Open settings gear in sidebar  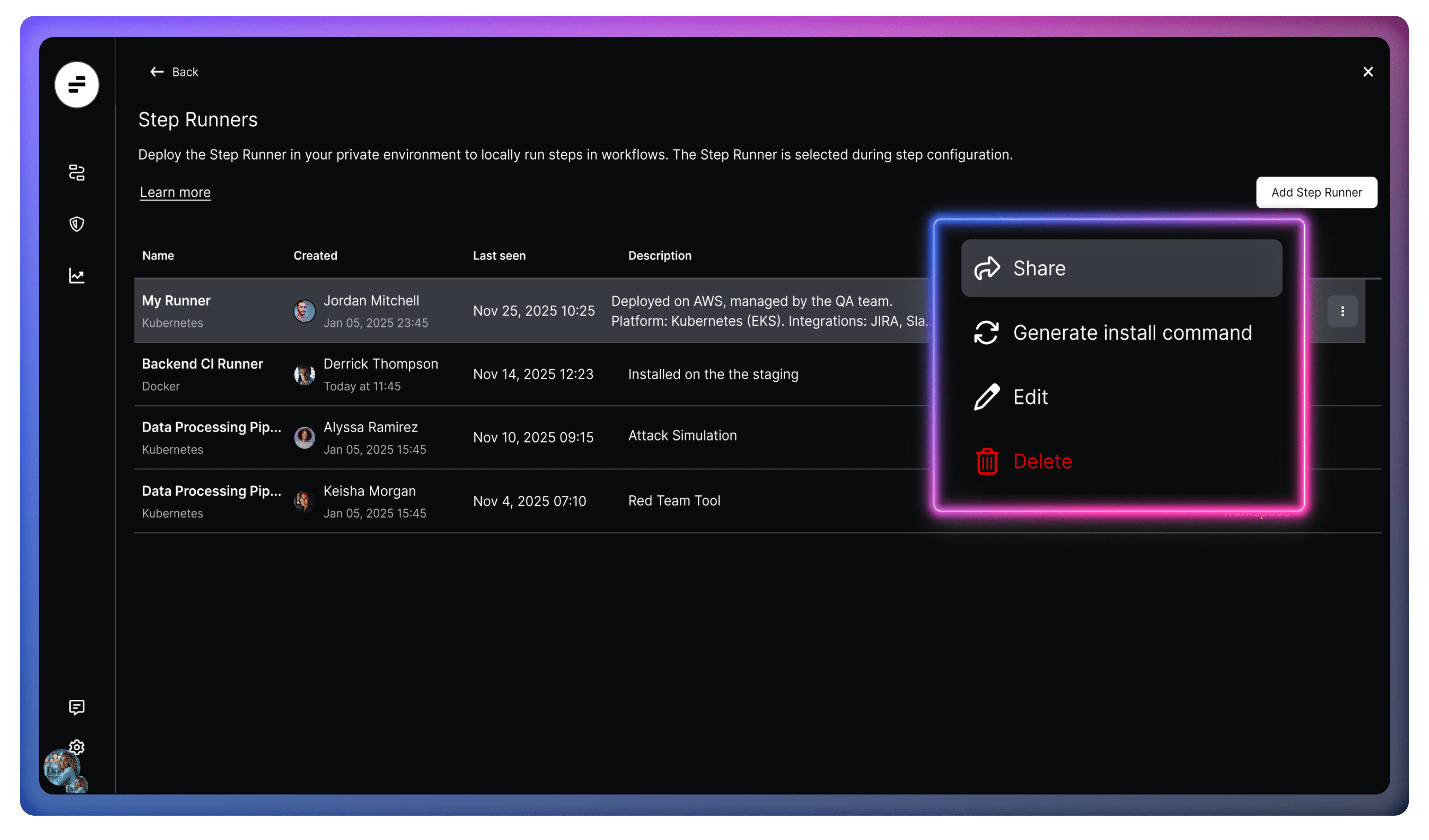tap(77, 746)
